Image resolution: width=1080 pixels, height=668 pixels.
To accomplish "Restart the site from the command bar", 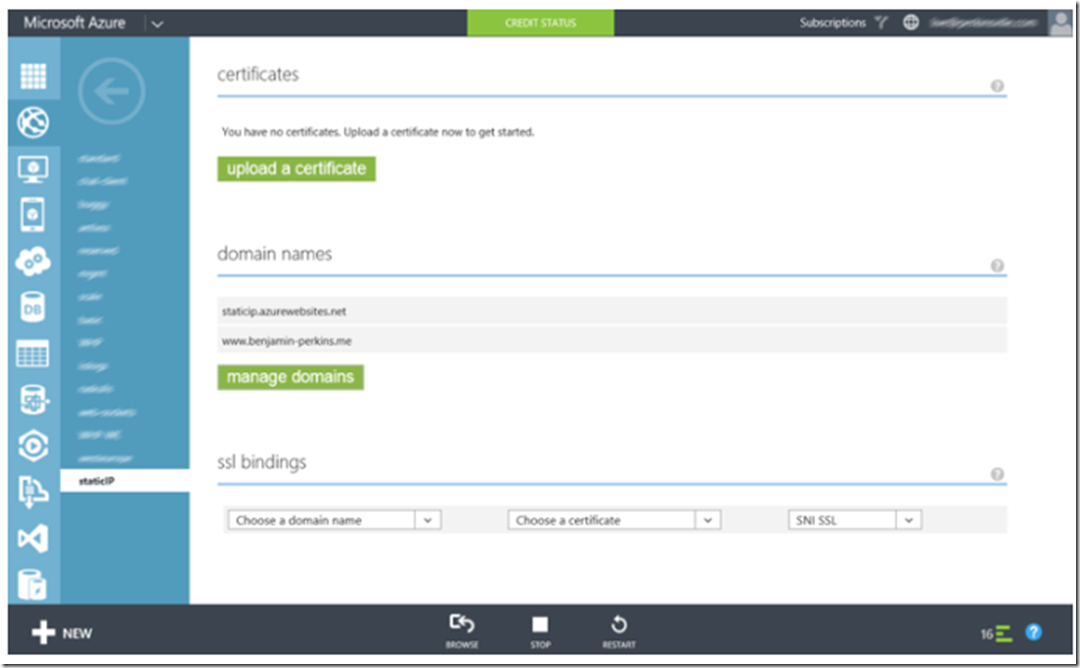I will 619,631.
